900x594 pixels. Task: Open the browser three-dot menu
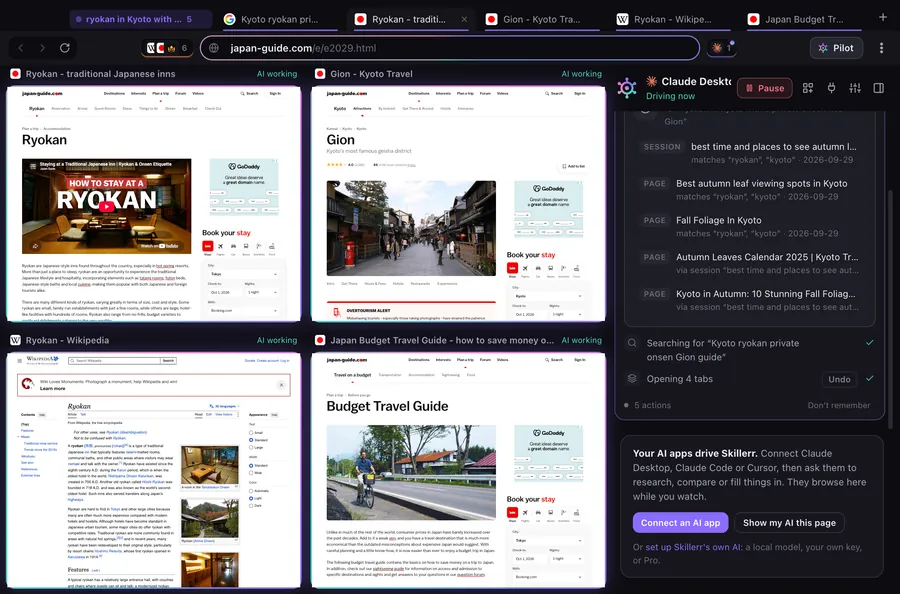(x=881, y=48)
